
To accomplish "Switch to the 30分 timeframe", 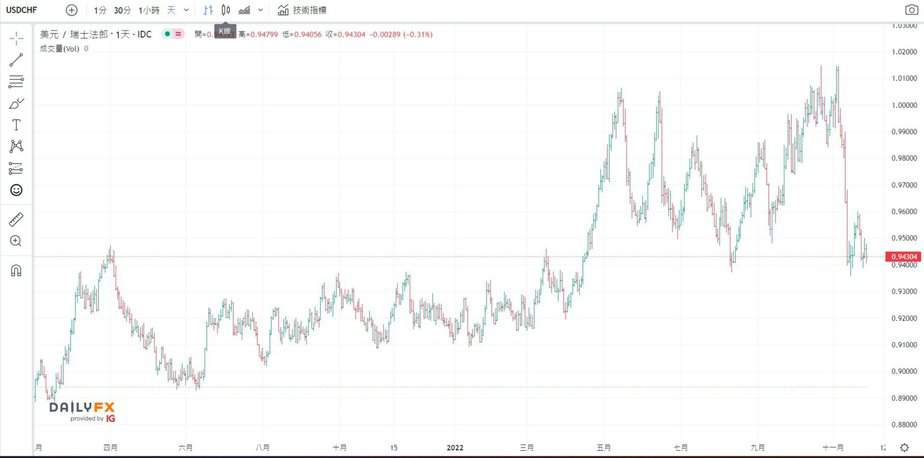I will 122,10.
